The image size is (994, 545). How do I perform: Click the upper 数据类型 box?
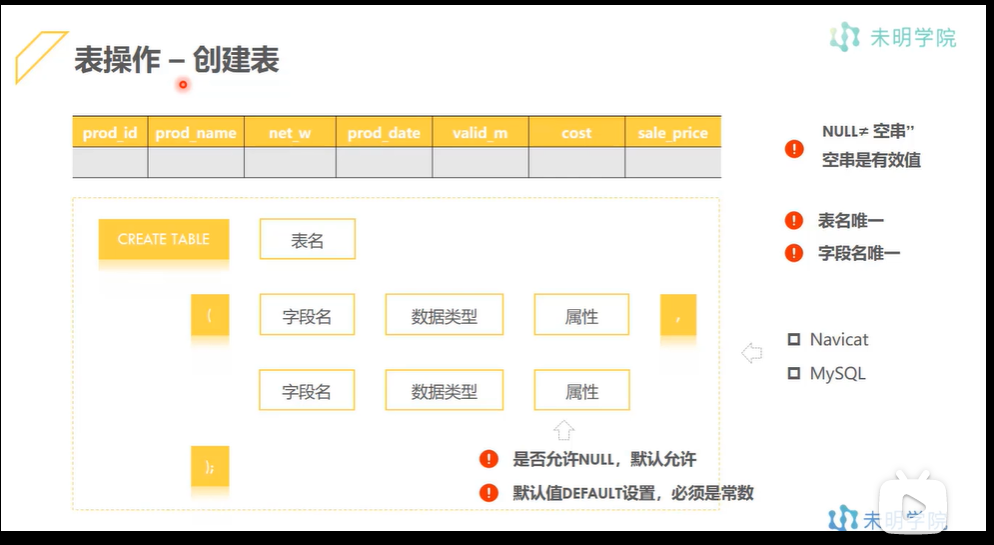coord(444,314)
